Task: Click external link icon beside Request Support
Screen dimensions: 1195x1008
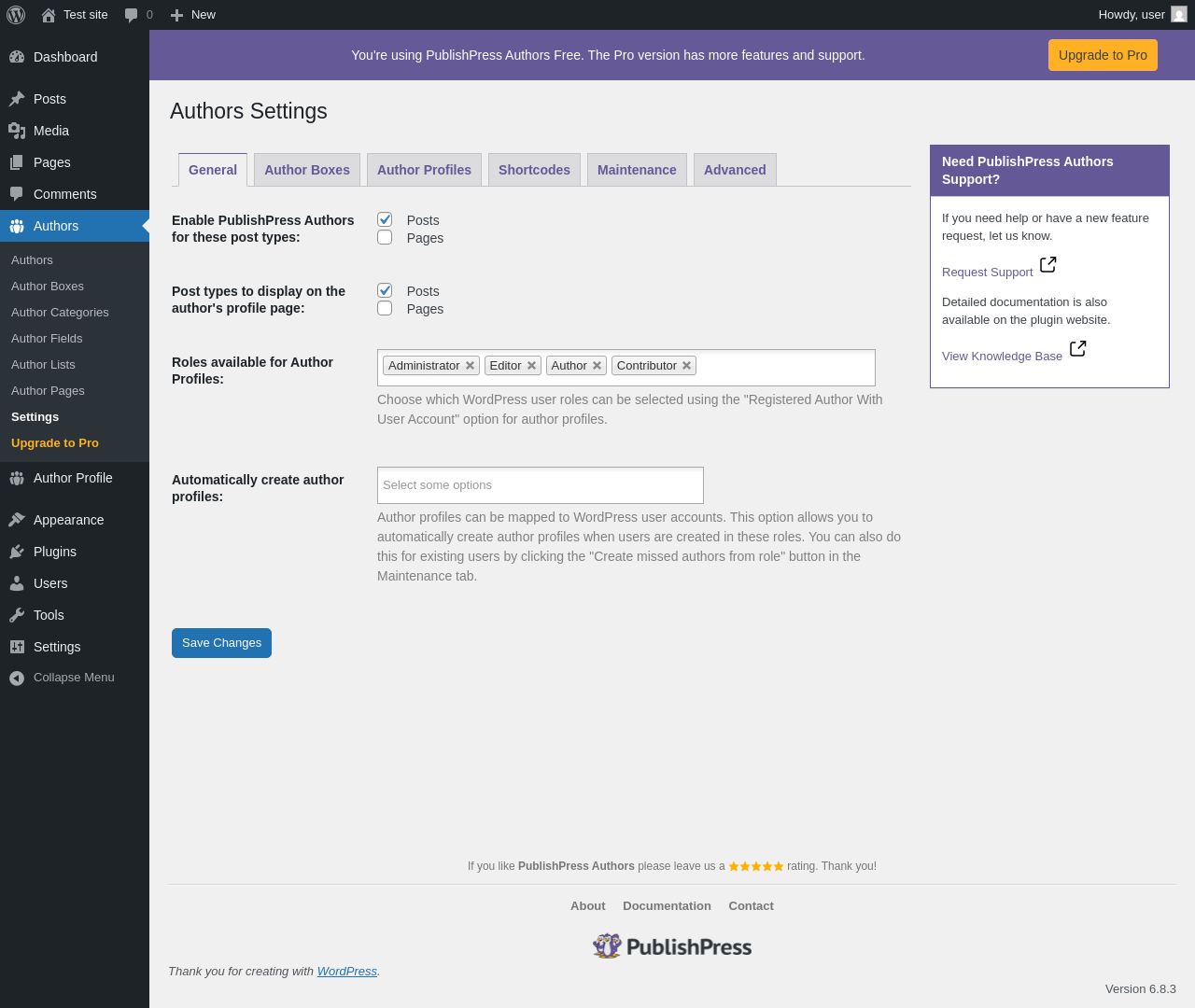Action: coord(1048,264)
